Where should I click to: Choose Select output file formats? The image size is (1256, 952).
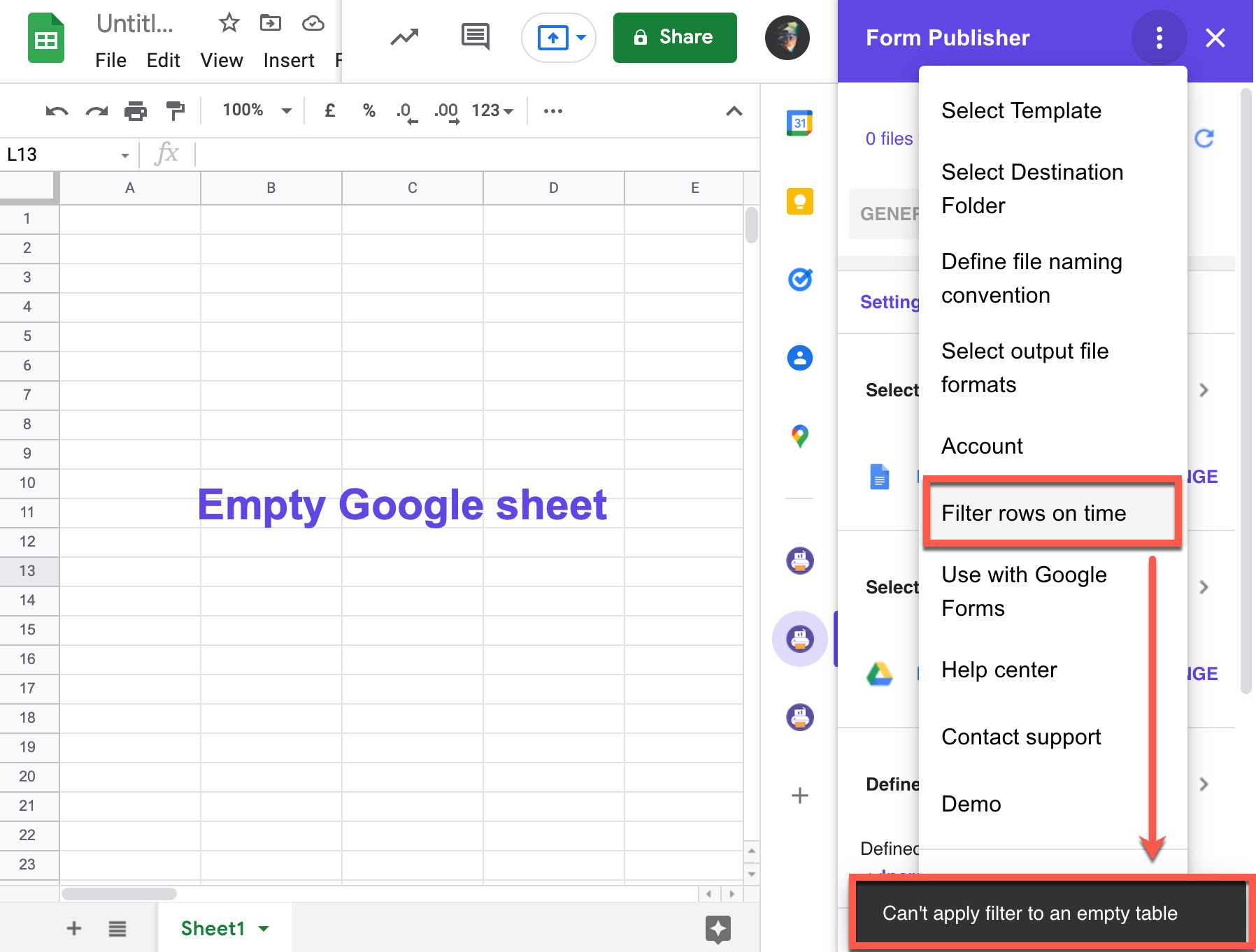[x=1053, y=368]
